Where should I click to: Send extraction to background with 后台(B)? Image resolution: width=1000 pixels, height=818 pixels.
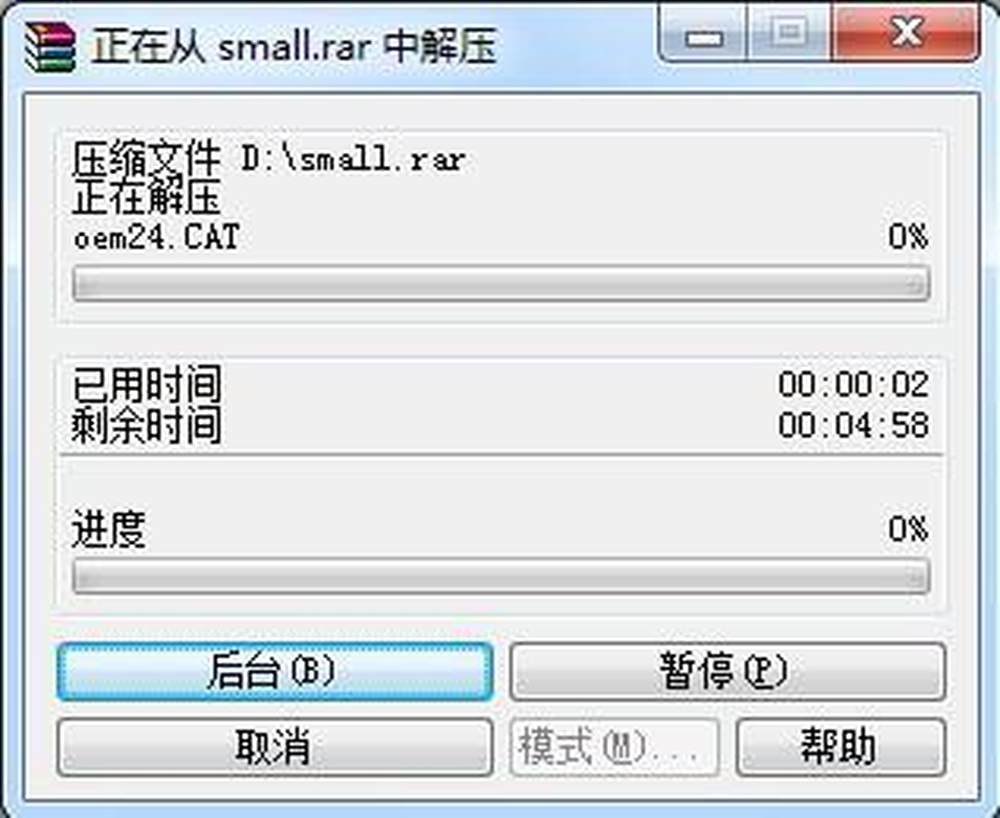[275, 672]
